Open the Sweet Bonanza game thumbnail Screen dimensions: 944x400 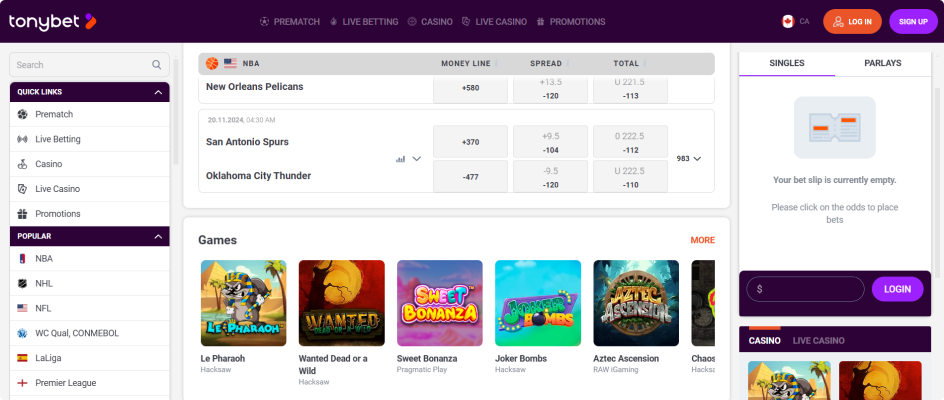click(x=440, y=303)
